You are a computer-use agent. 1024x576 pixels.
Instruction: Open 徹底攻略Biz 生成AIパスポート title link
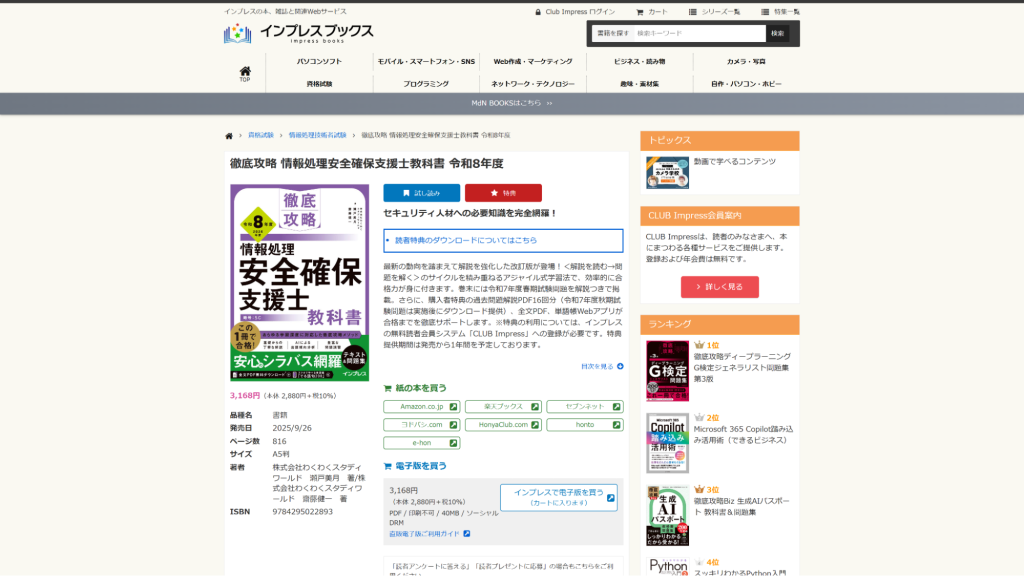point(741,507)
